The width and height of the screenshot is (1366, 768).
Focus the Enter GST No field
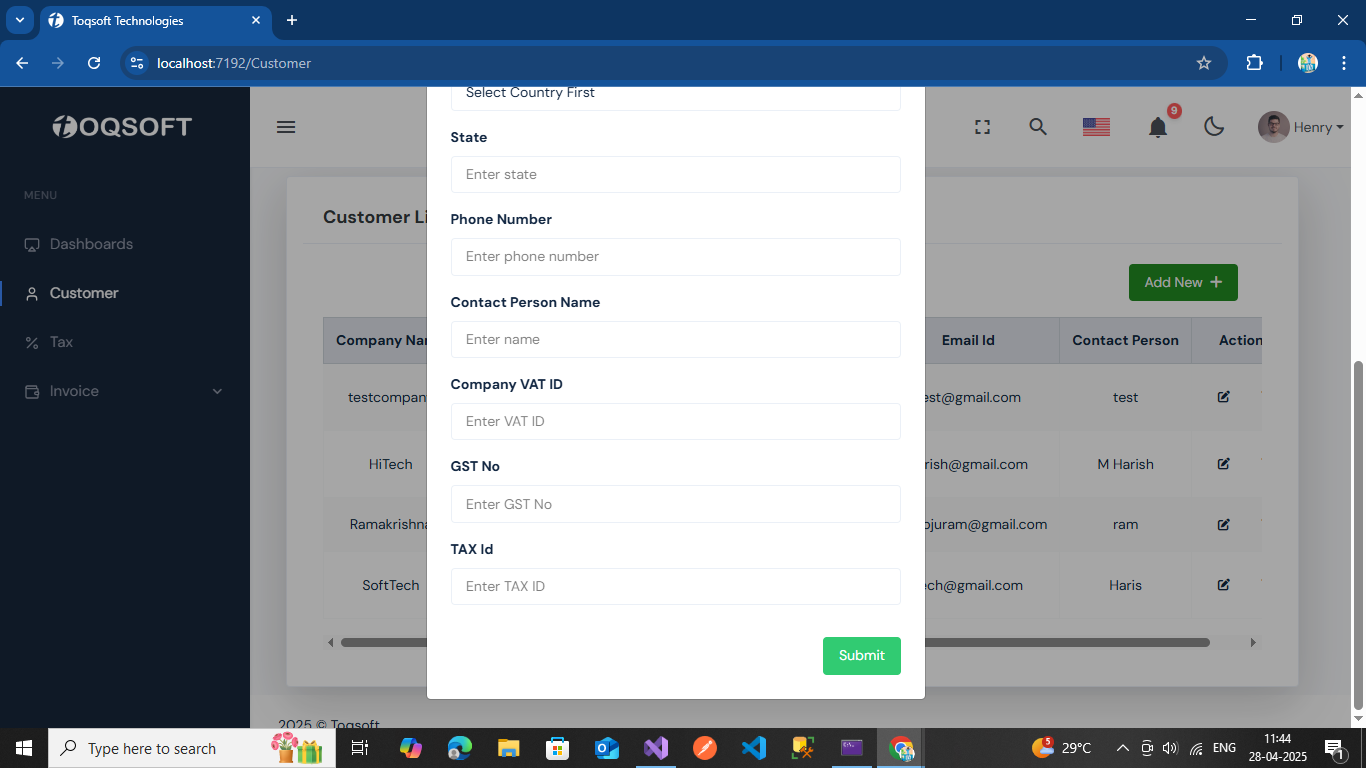click(675, 504)
